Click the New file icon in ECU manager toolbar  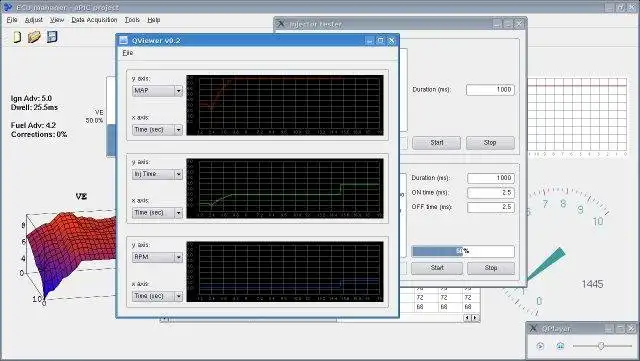click(x=17, y=37)
